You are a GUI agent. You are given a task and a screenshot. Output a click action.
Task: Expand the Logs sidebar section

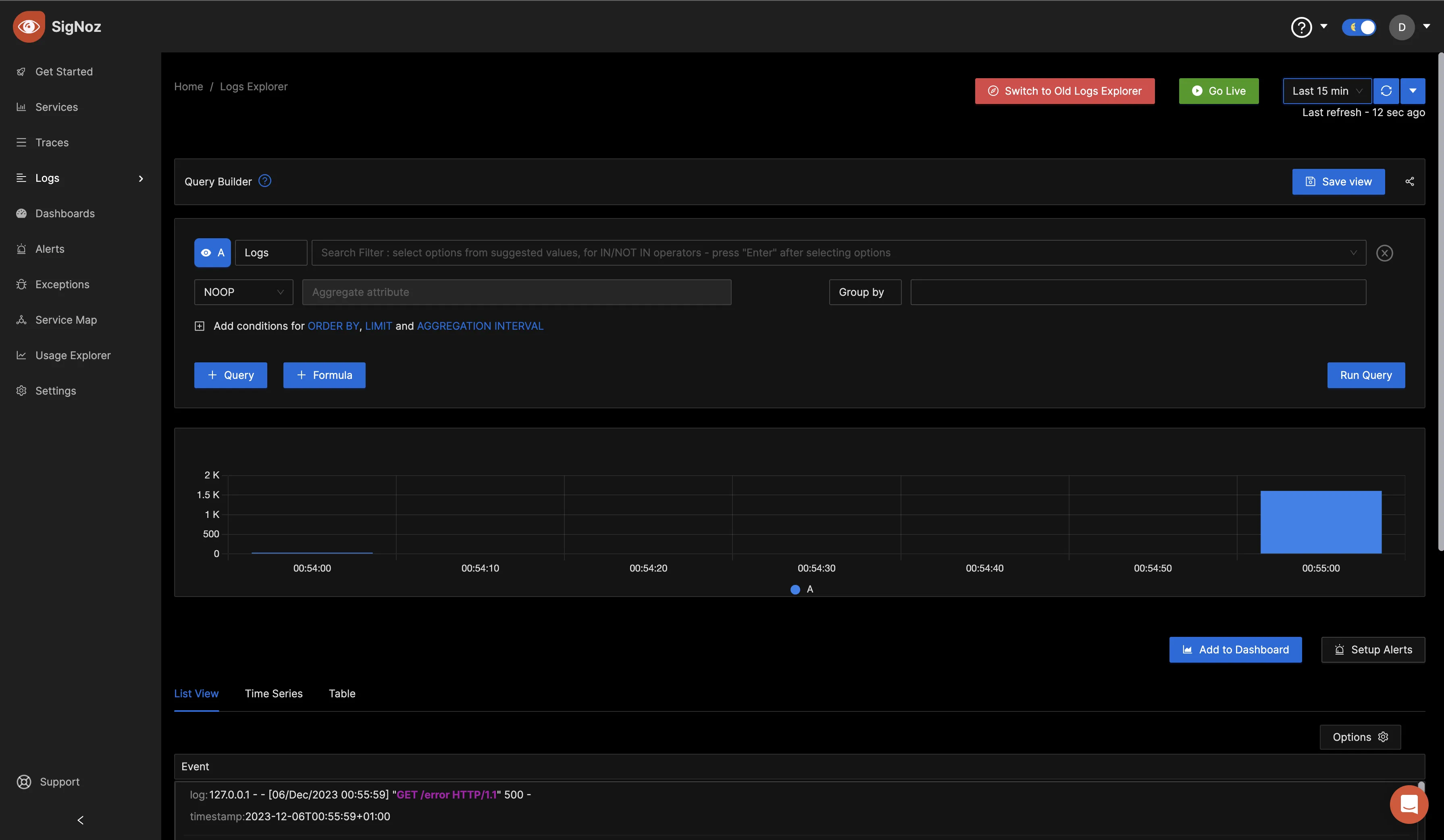pyautogui.click(x=140, y=178)
